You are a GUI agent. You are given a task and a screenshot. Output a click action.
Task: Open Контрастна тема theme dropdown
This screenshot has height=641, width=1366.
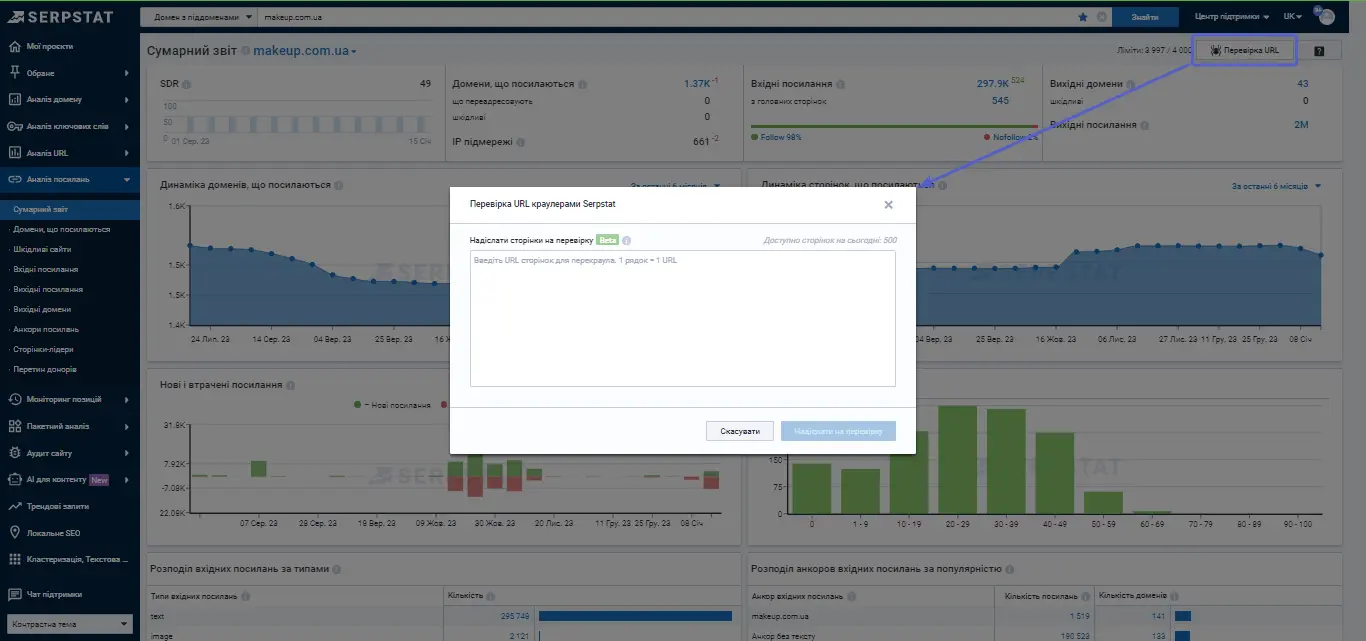[x=69, y=624]
